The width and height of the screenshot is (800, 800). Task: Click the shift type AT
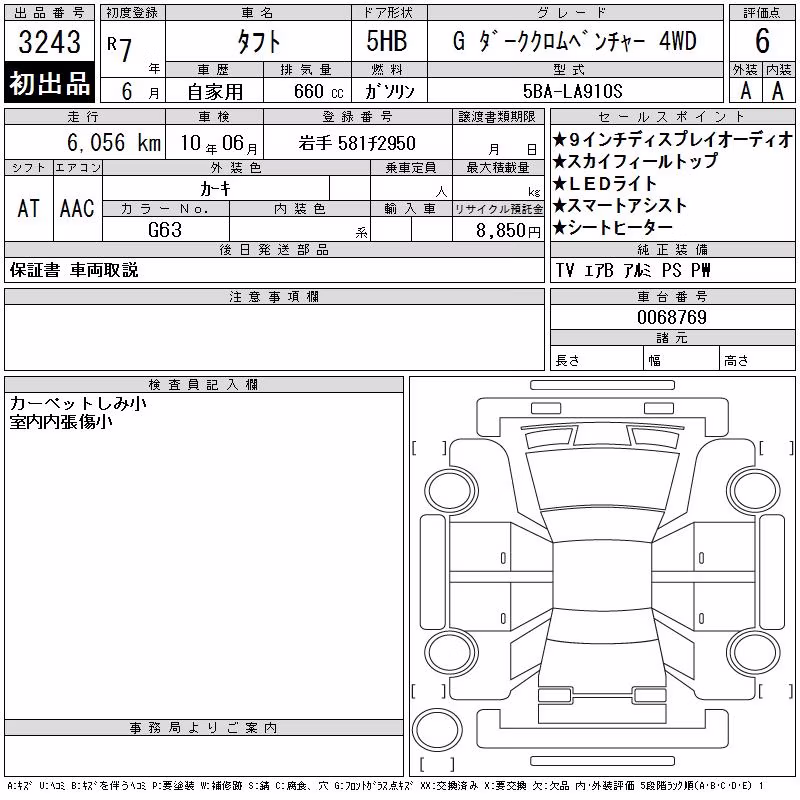click(x=29, y=208)
